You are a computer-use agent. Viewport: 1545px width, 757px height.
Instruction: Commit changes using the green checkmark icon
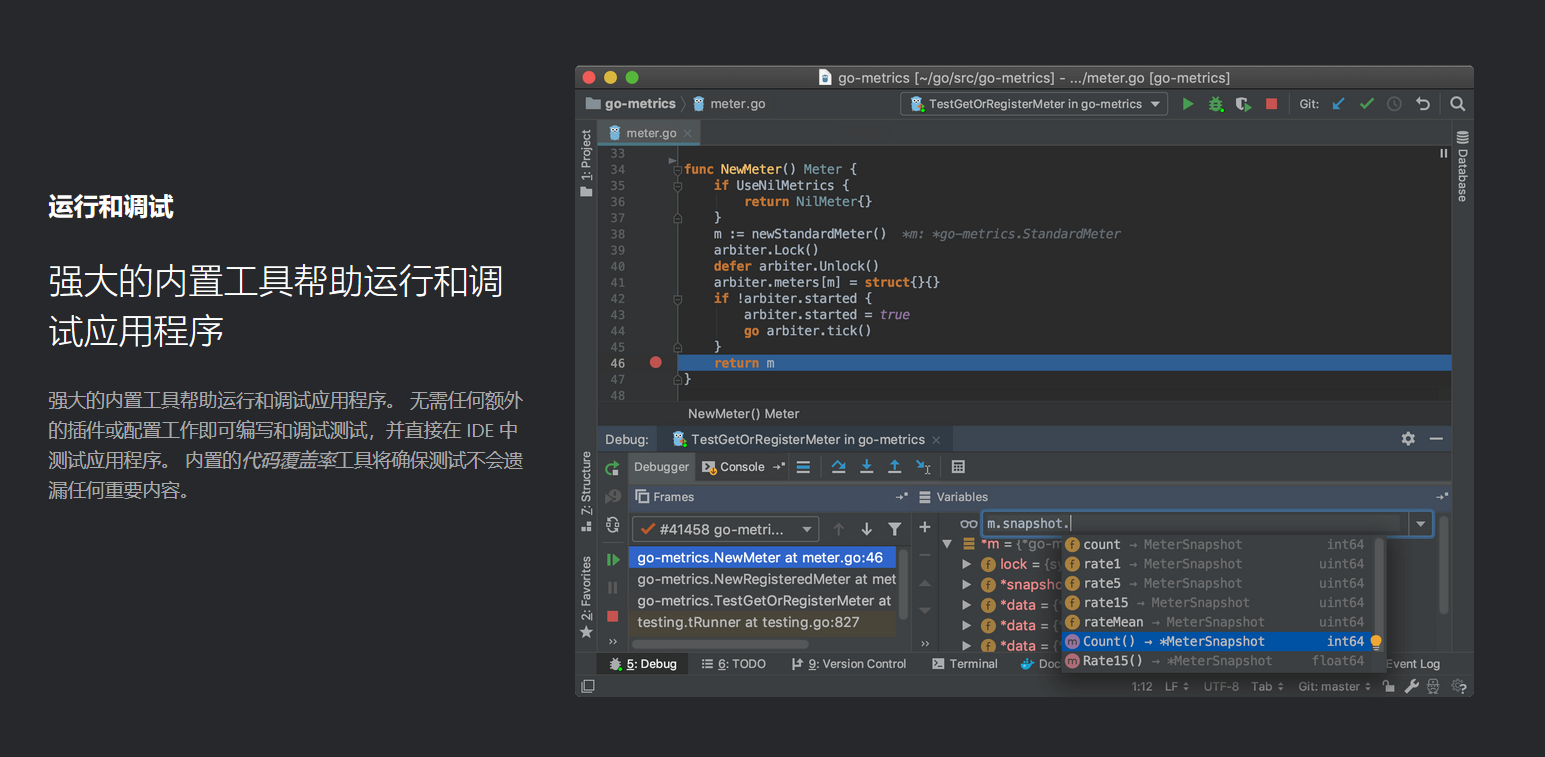[x=1366, y=104]
